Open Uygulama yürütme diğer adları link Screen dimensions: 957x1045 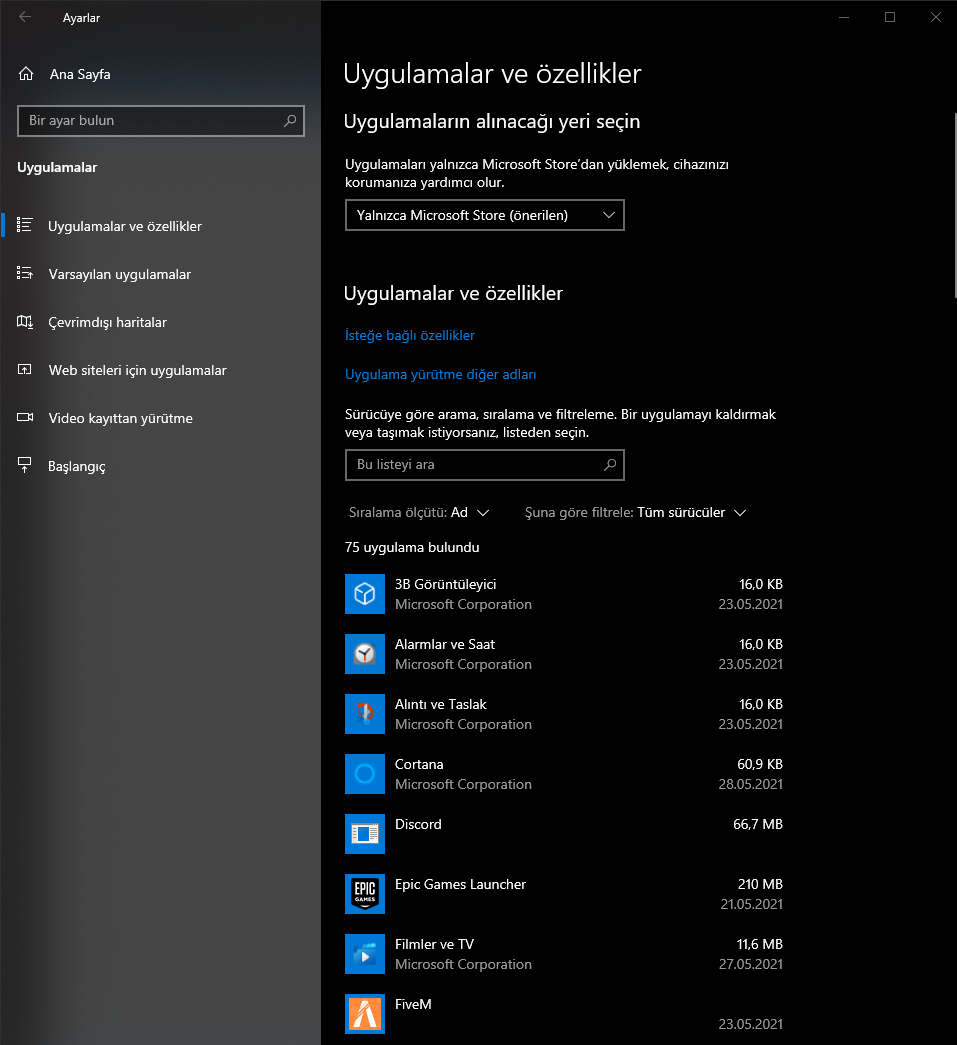click(441, 375)
